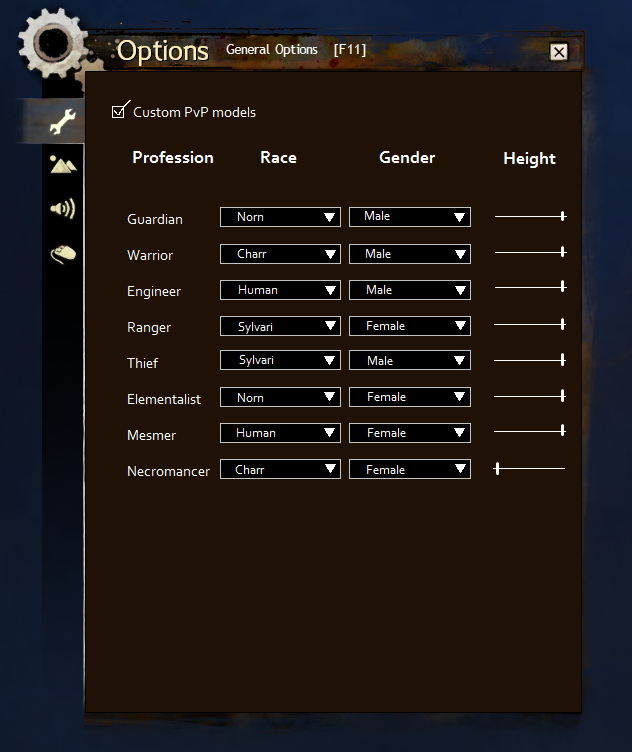Click the Warrior profession label
Image resolution: width=632 pixels, height=752 pixels.
[150, 255]
